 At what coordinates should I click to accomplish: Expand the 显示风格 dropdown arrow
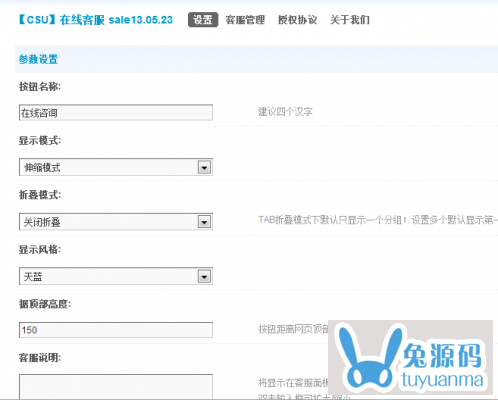click(x=204, y=276)
